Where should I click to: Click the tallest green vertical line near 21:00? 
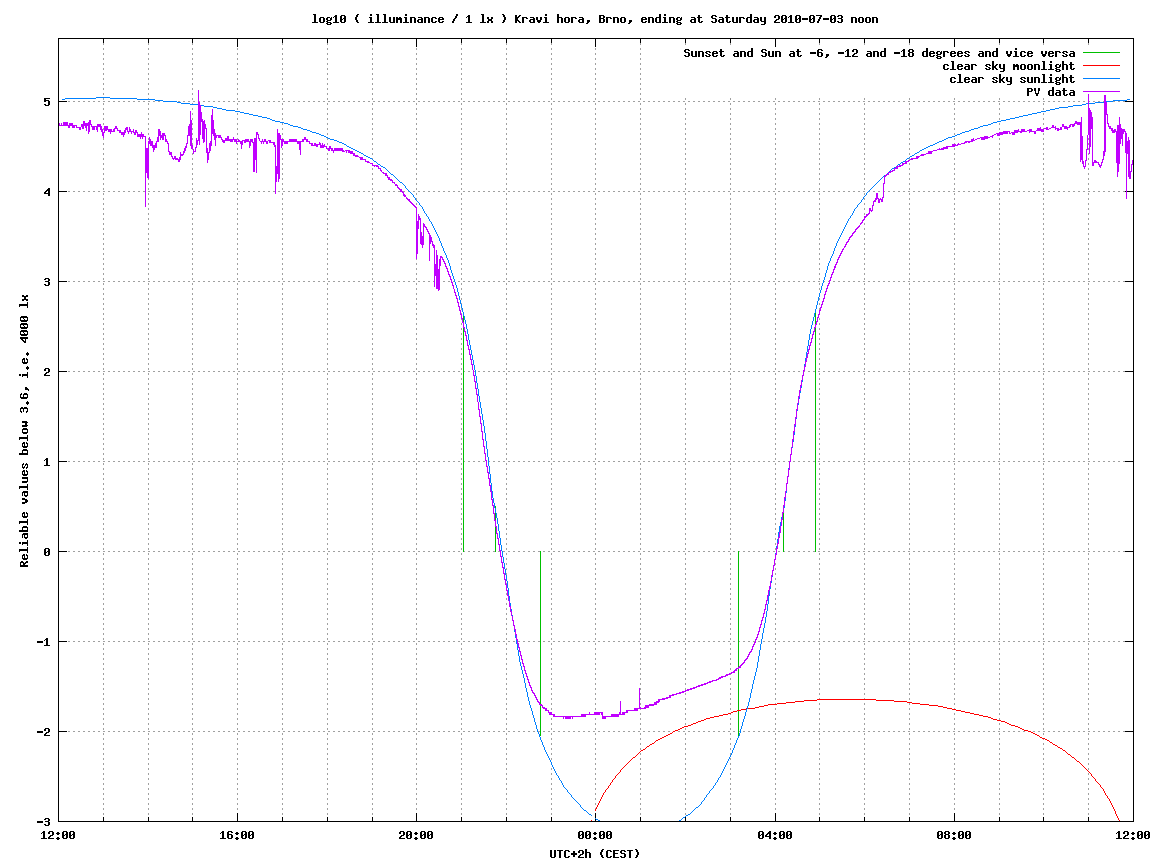pyautogui.click(x=463, y=433)
